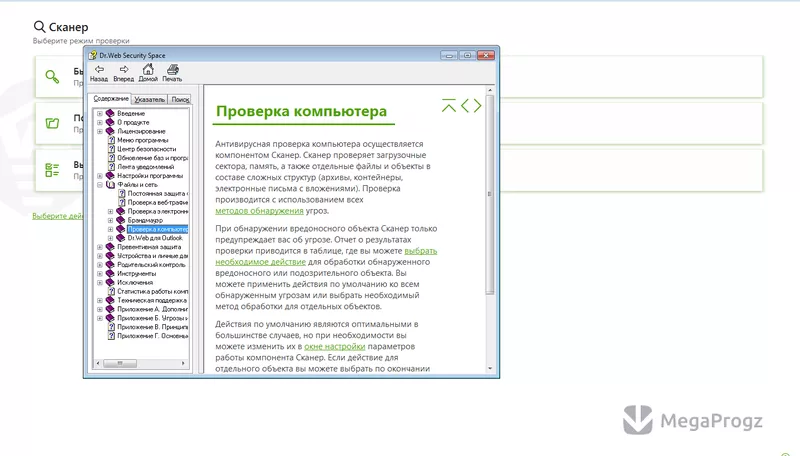Click the open book icon of Файлы и сеть
800x456 pixels.
click(110, 185)
